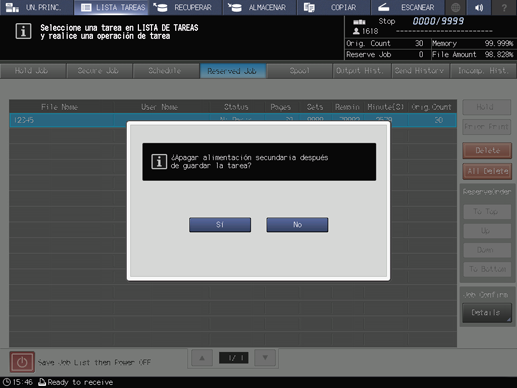Go to next page with down arrow

click(265, 358)
